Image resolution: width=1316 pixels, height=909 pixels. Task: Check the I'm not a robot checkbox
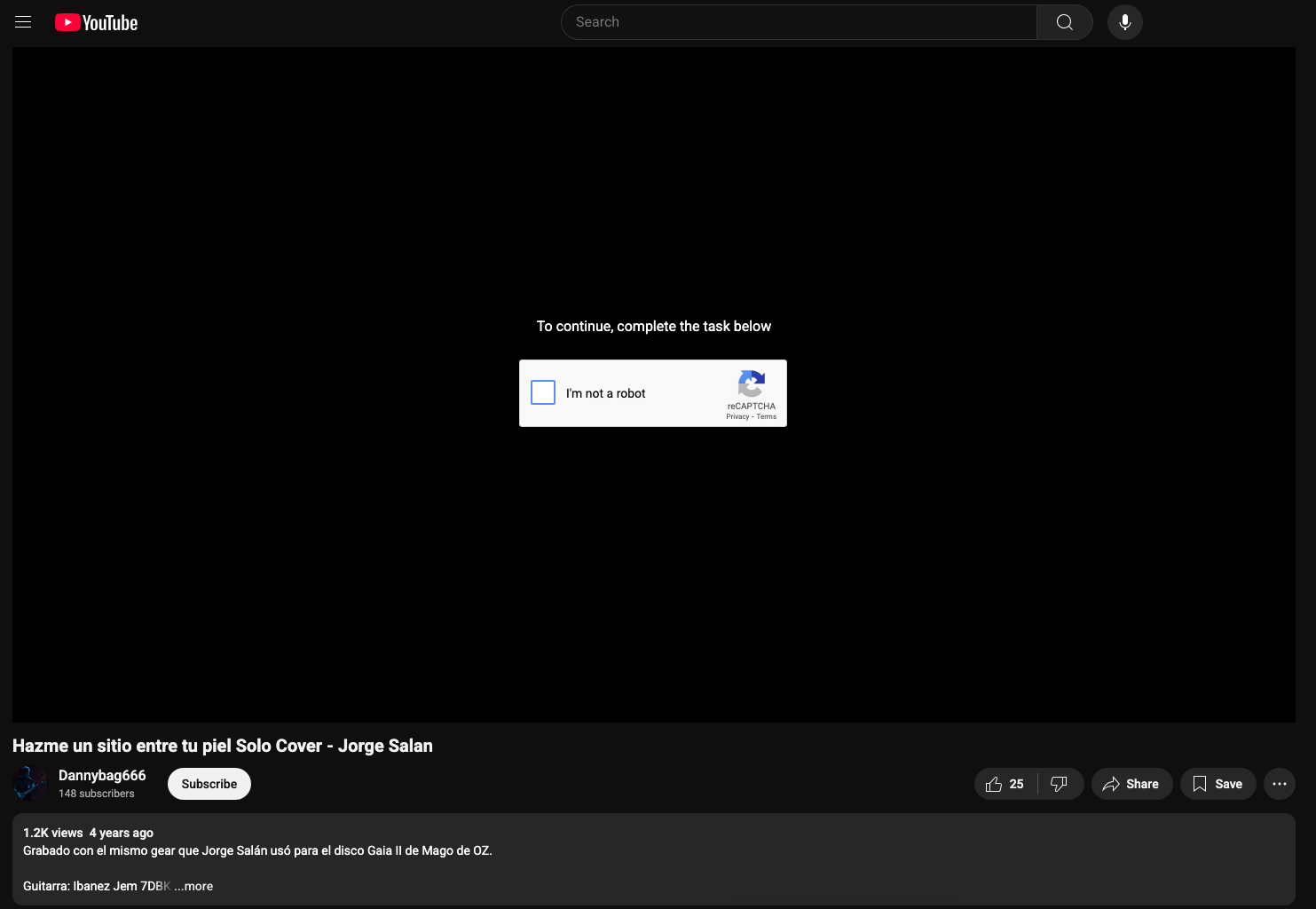pyautogui.click(x=543, y=392)
